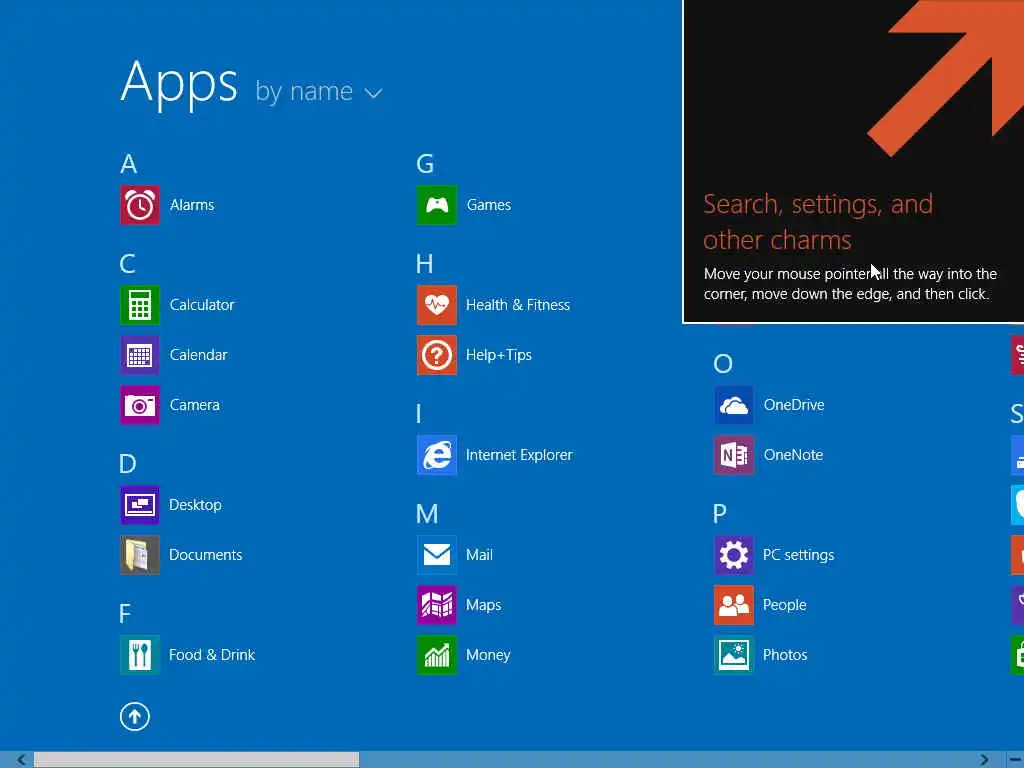This screenshot has width=1024, height=768.
Task: Open the OneDrive cloud icon
Action: click(734, 405)
